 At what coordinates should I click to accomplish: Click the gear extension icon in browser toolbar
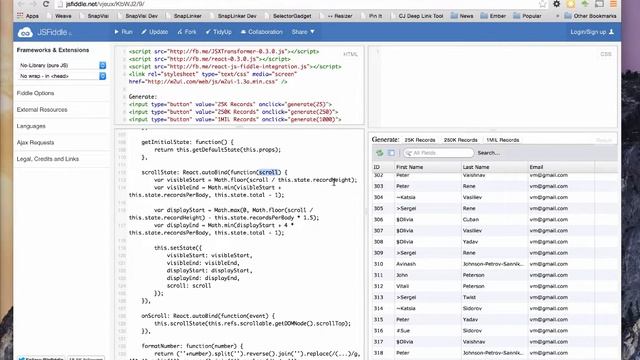coord(556,4)
